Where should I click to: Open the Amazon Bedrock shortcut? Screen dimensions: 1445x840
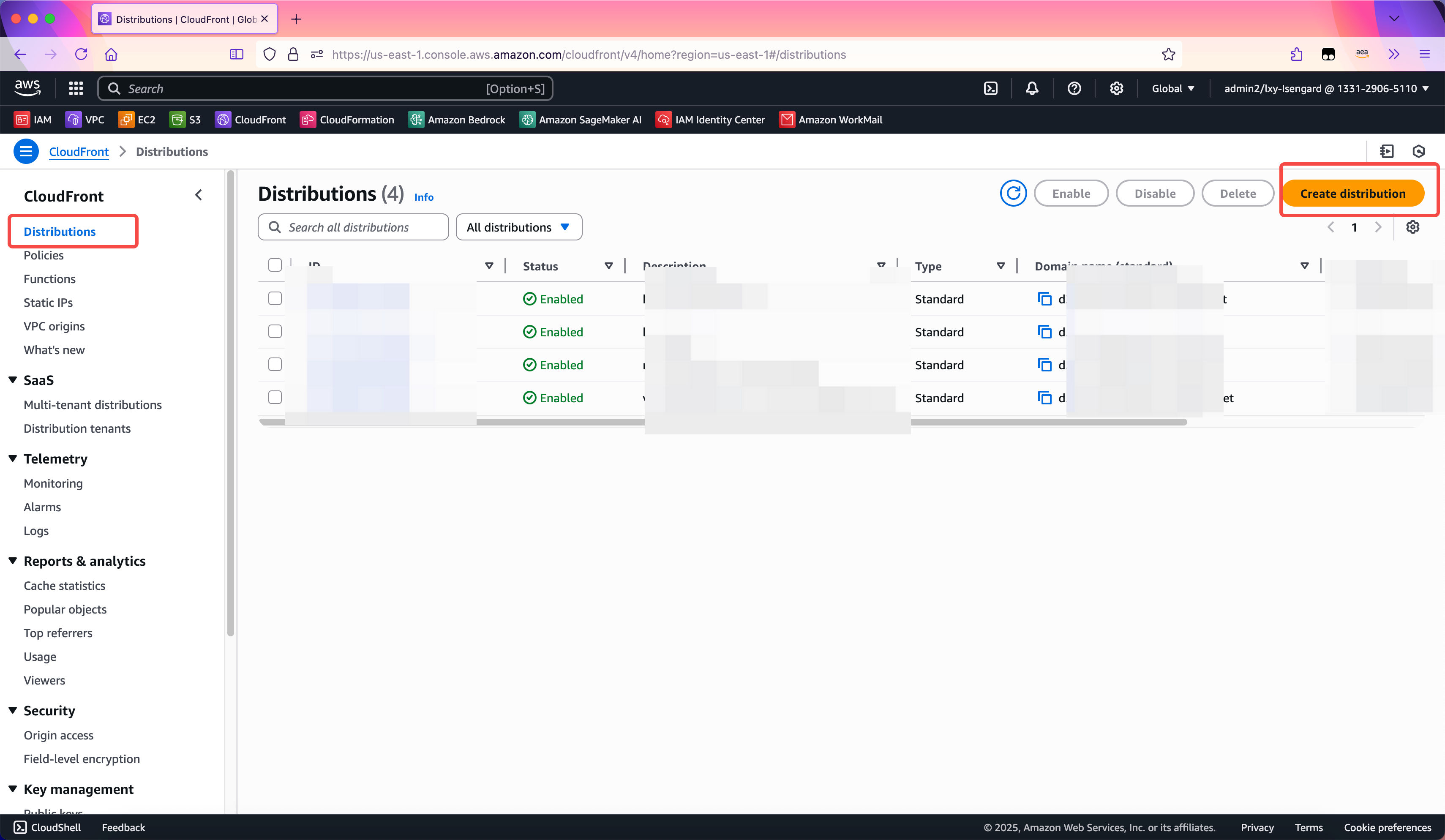pyautogui.click(x=456, y=119)
